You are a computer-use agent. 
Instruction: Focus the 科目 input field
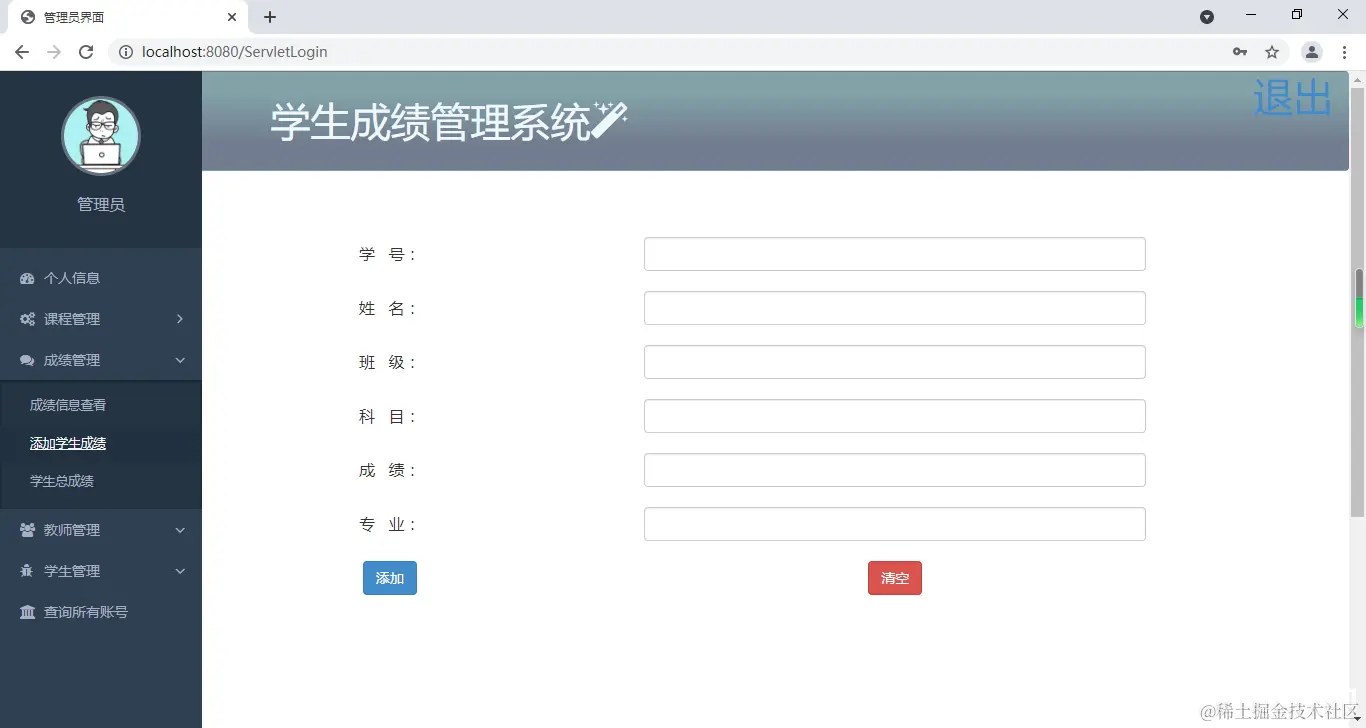tap(895, 416)
